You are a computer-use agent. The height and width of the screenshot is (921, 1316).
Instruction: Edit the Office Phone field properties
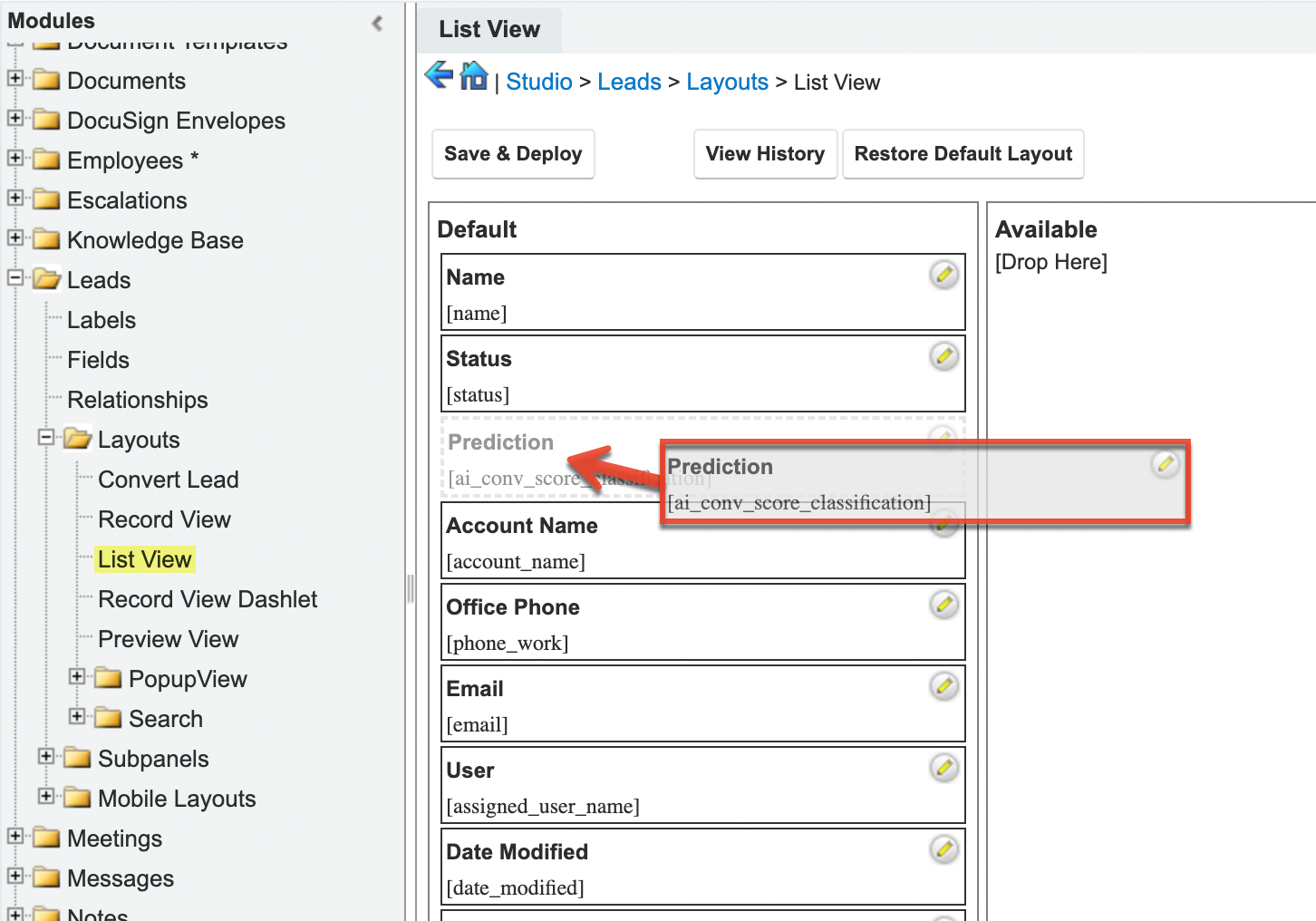[x=943, y=605]
